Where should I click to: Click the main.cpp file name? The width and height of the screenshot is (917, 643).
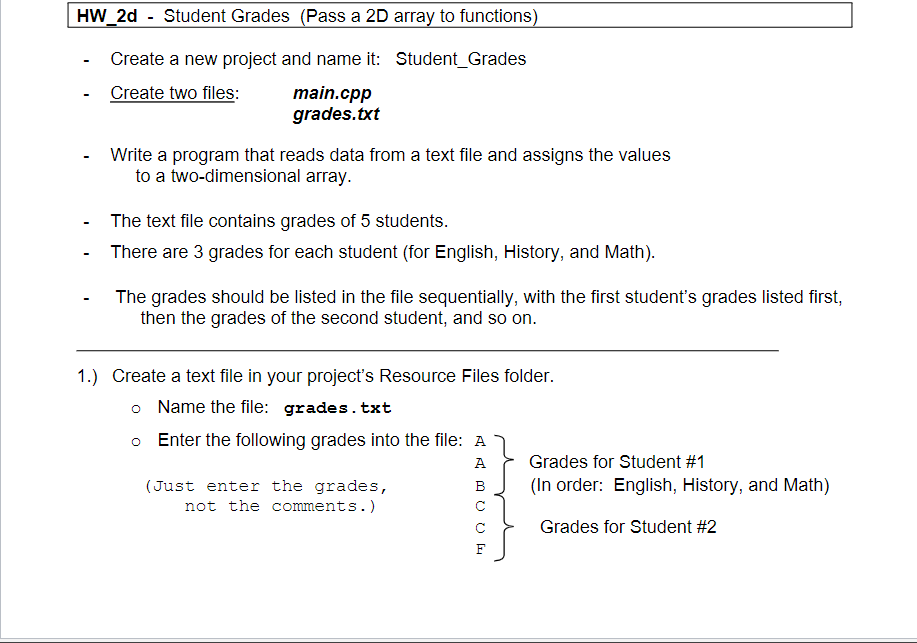click(x=331, y=93)
